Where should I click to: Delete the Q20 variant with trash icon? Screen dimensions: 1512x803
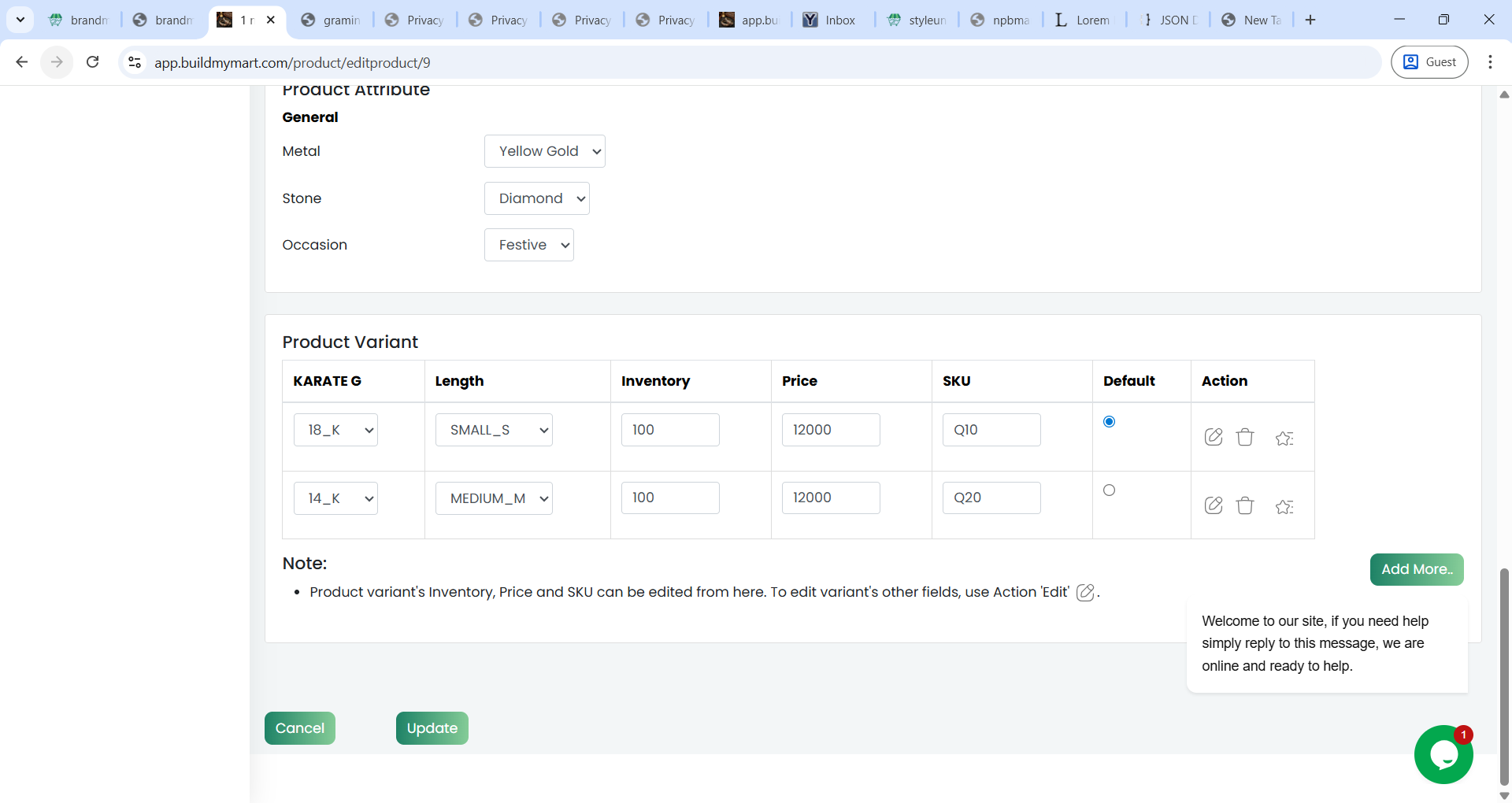pos(1245,505)
